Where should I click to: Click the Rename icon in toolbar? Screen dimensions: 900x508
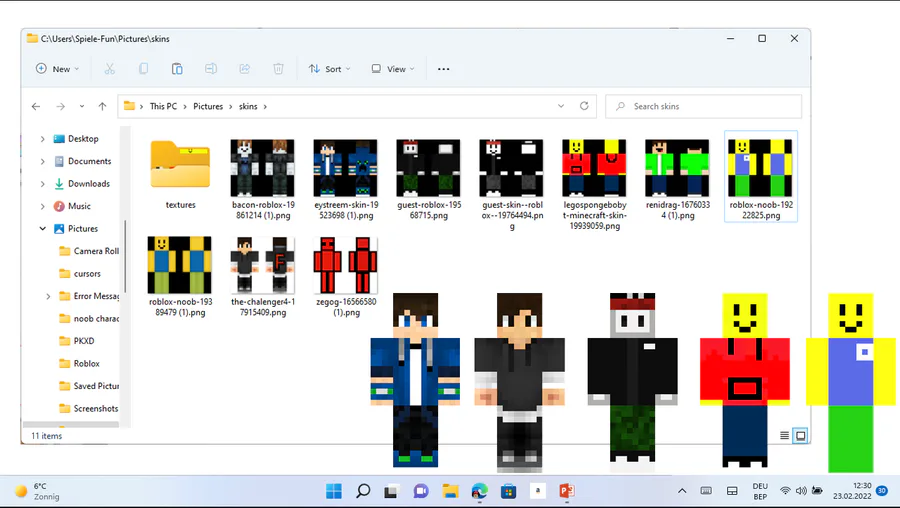pos(211,69)
